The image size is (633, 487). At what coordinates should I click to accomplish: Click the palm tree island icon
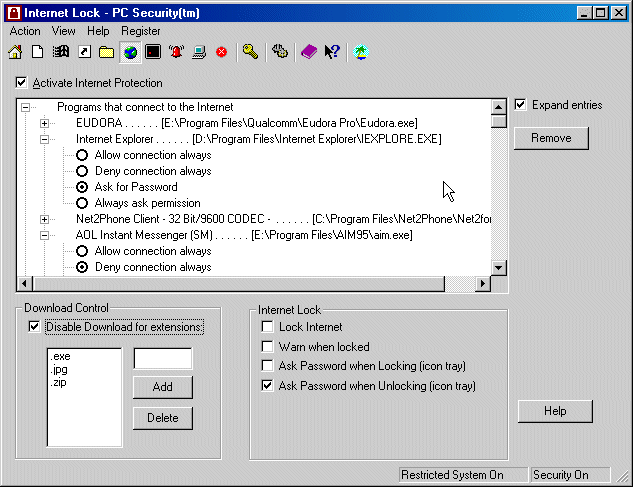tap(361, 52)
